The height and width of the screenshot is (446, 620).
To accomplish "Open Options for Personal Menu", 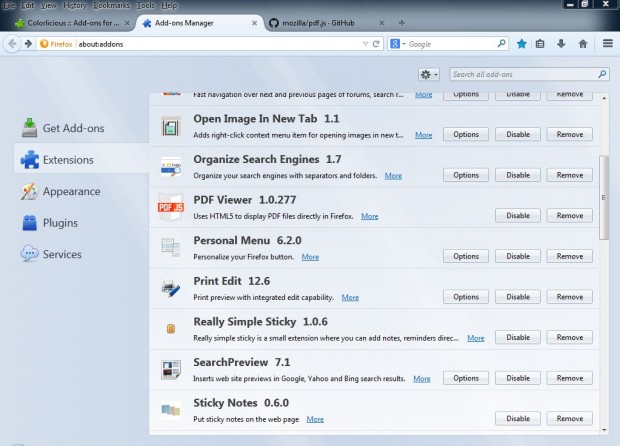I will point(466,256).
